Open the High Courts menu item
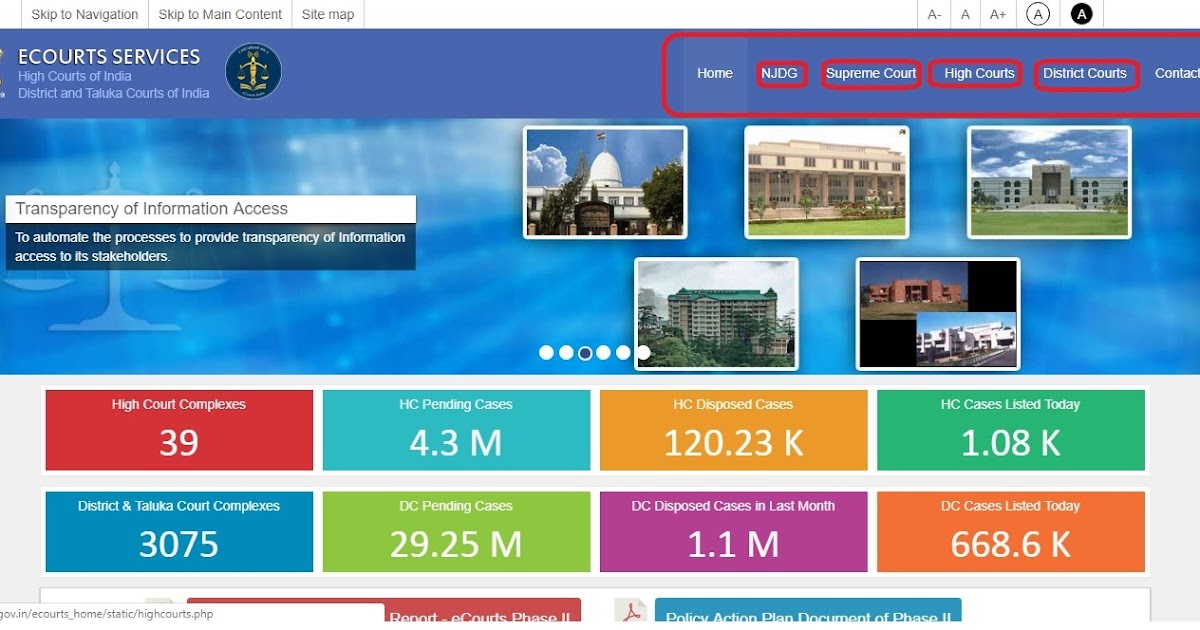 coord(979,73)
